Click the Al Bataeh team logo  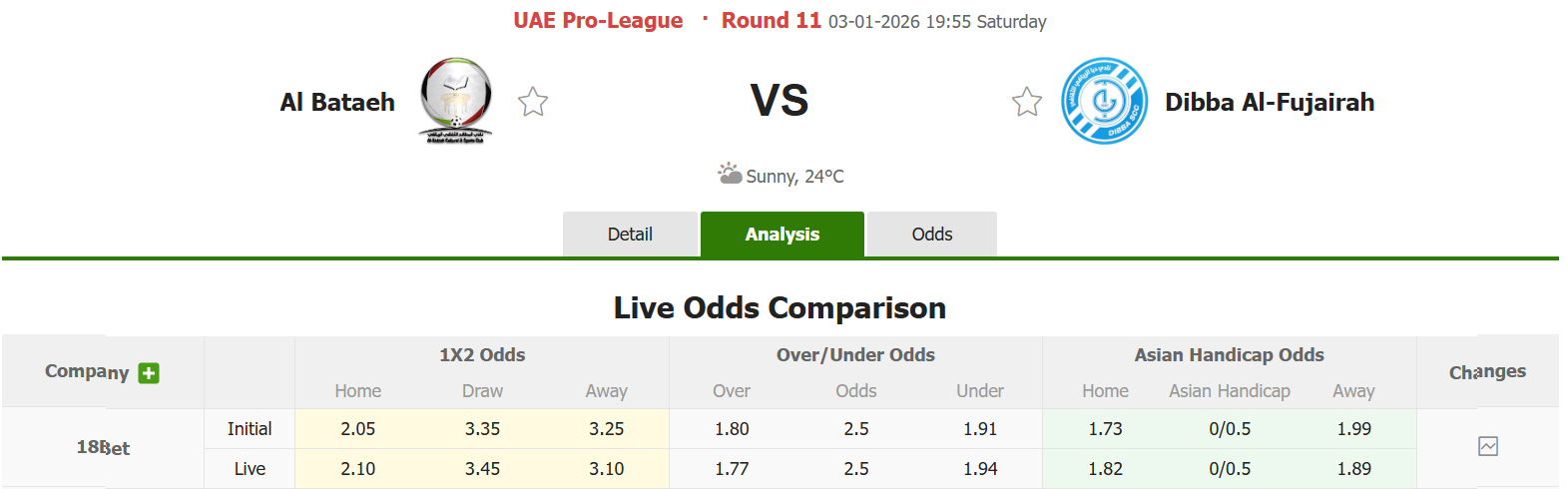(455, 101)
